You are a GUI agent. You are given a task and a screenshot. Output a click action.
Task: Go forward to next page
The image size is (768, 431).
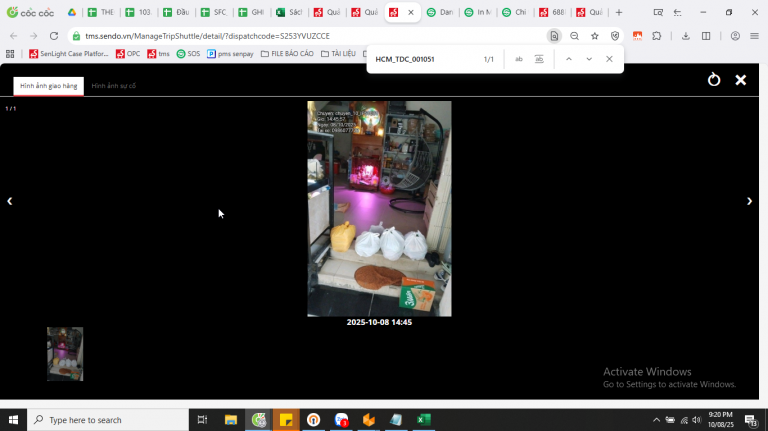[x=33, y=36]
